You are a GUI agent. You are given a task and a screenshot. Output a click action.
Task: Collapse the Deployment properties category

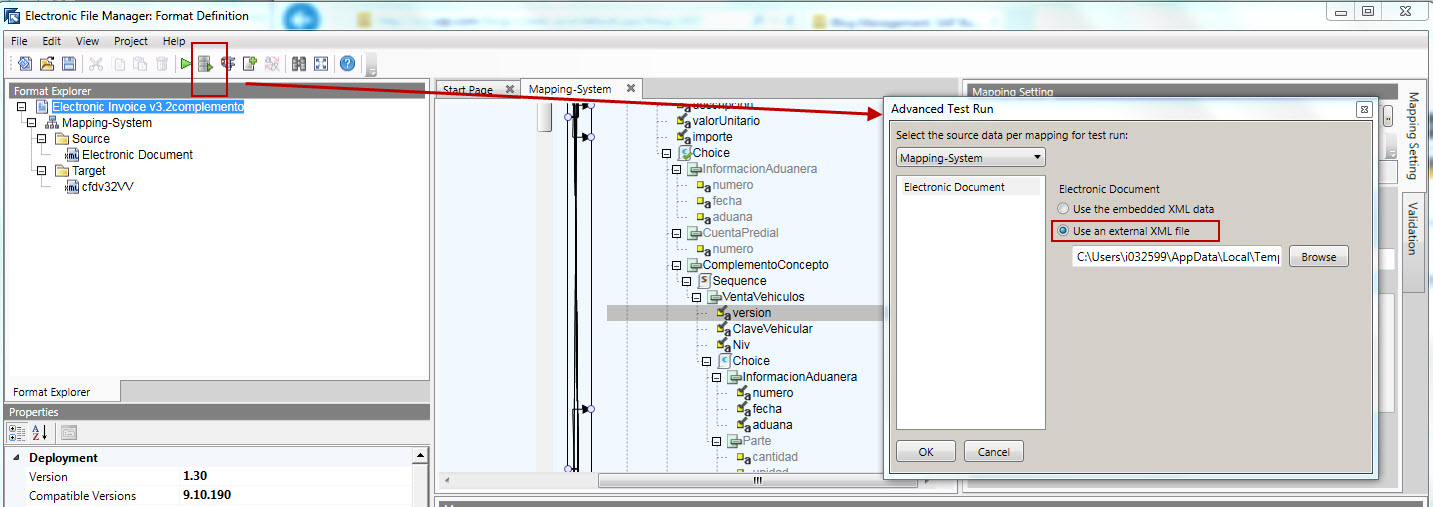[16, 458]
